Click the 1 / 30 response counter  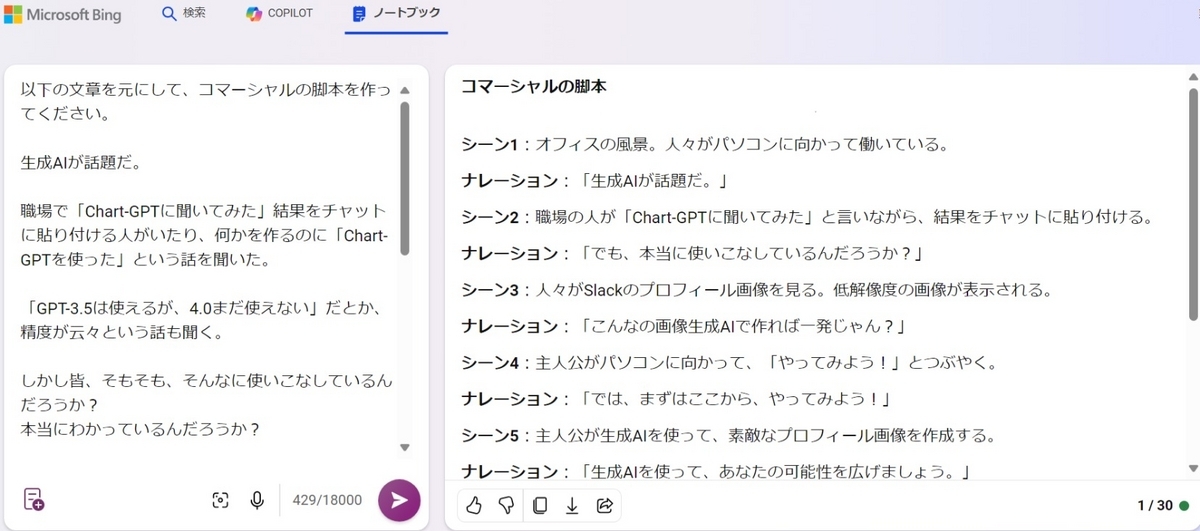click(1155, 506)
